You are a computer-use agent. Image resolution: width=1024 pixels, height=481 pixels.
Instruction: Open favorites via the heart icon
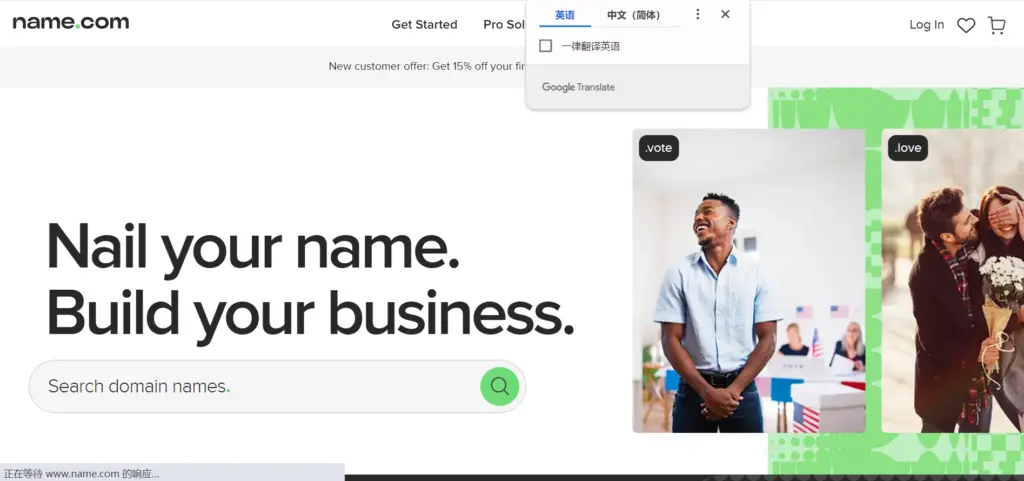(966, 25)
